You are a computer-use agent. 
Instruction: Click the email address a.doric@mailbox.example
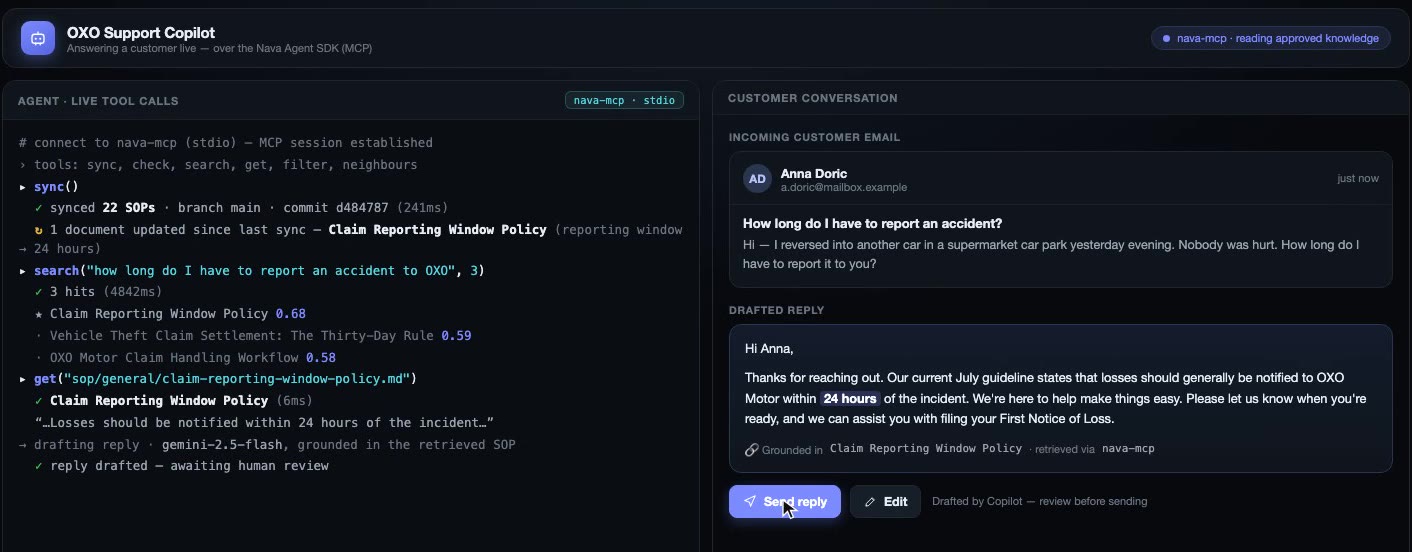coord(844,188)
